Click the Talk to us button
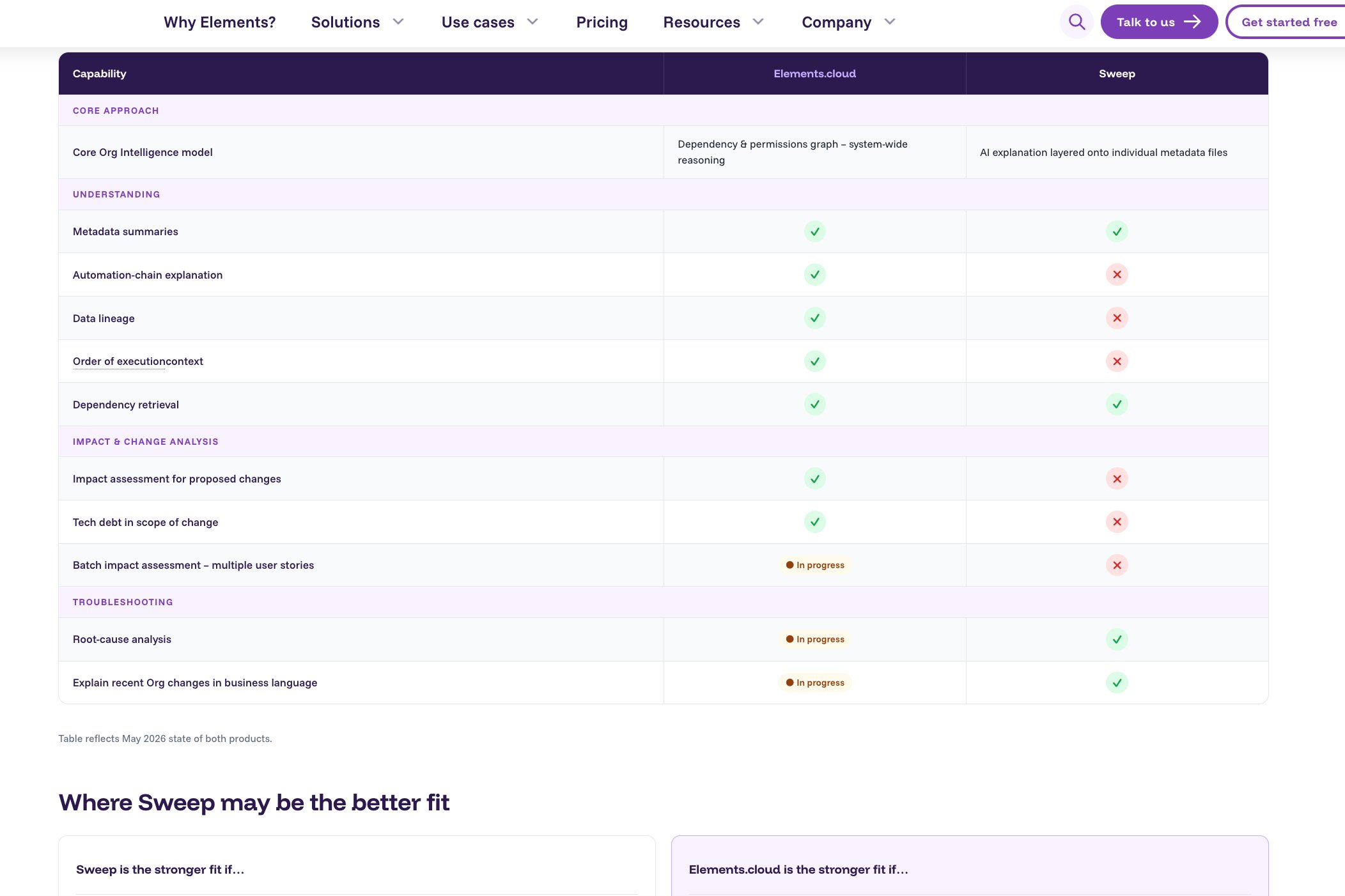1345x896 pixels. pos(1159,22)
